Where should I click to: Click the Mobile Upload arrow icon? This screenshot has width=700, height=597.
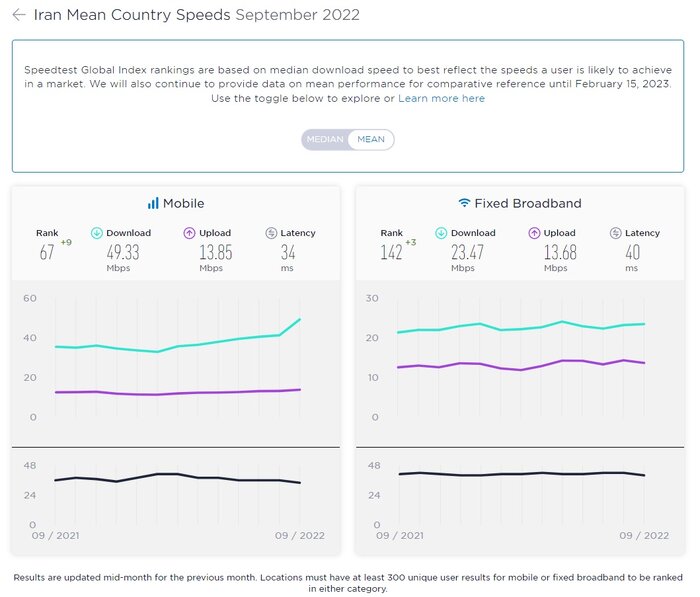188,233
